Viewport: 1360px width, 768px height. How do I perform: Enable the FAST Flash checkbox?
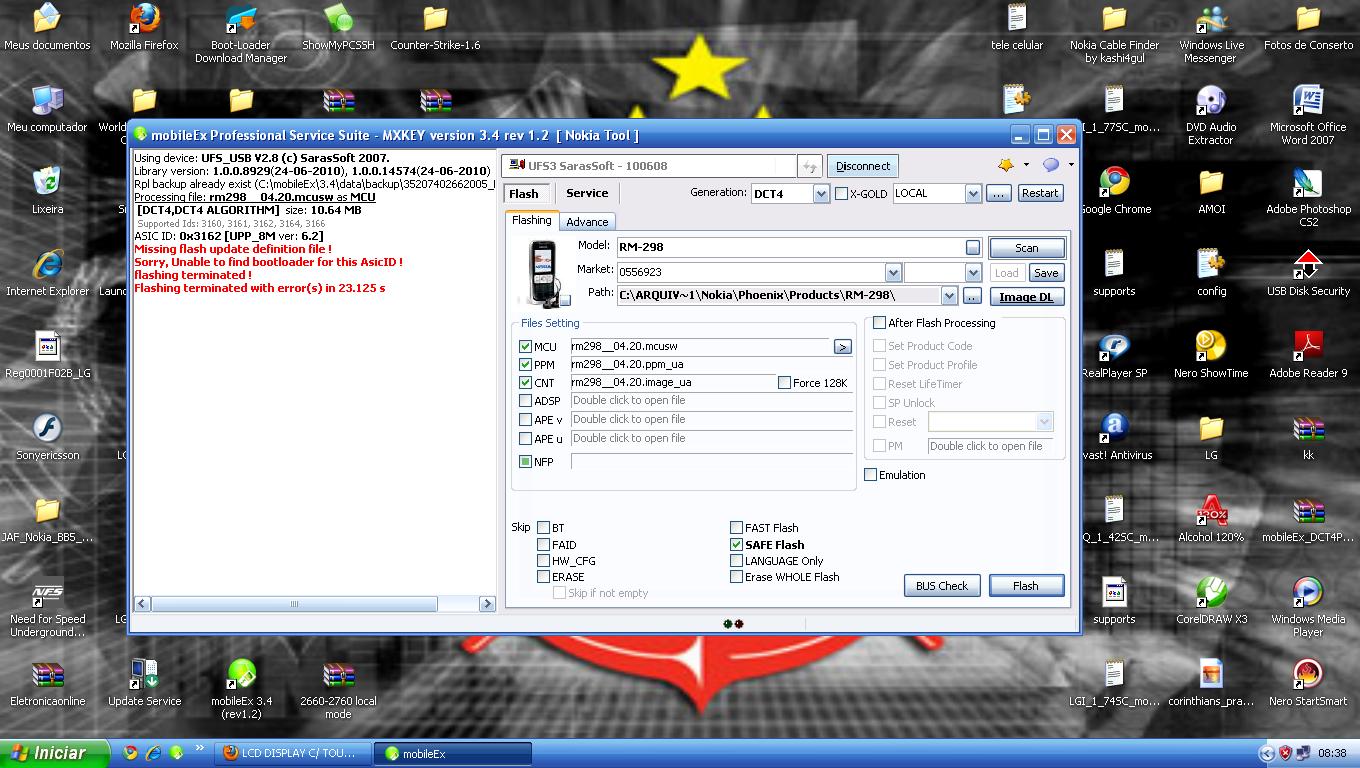coord(736,528)
